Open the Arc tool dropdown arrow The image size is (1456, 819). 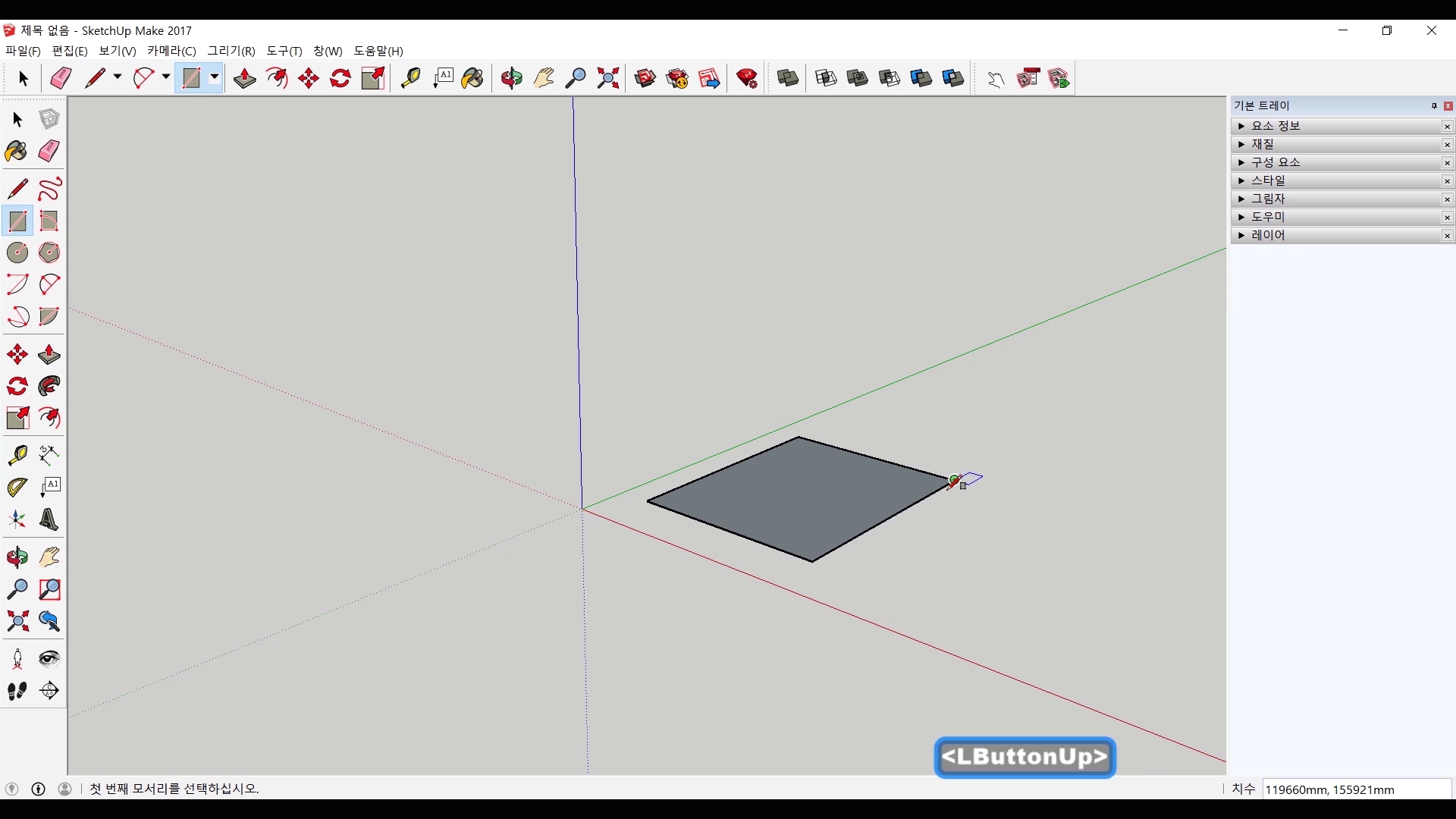coord(165,77)
